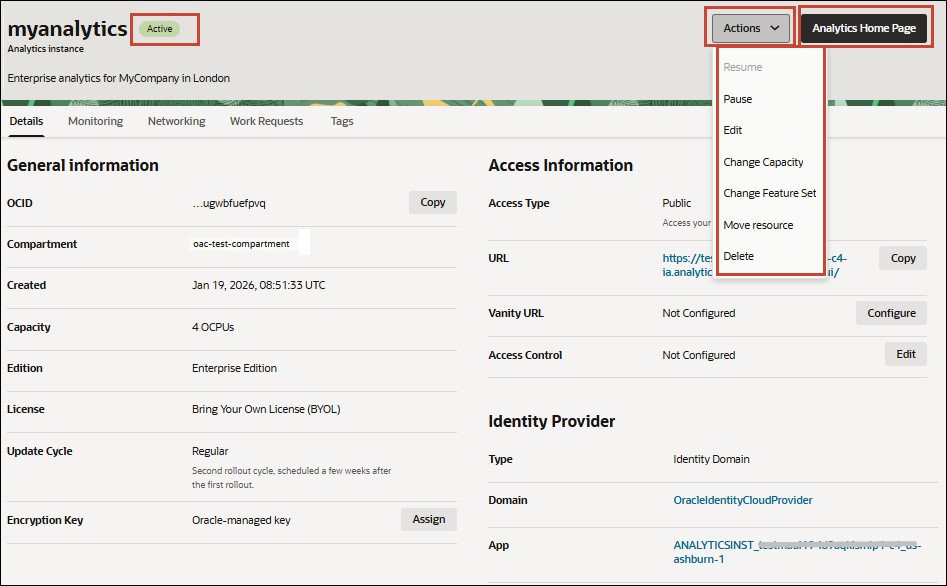947x586 pixels.
Task: Copy the OCID value
Action: click(432, 202)
